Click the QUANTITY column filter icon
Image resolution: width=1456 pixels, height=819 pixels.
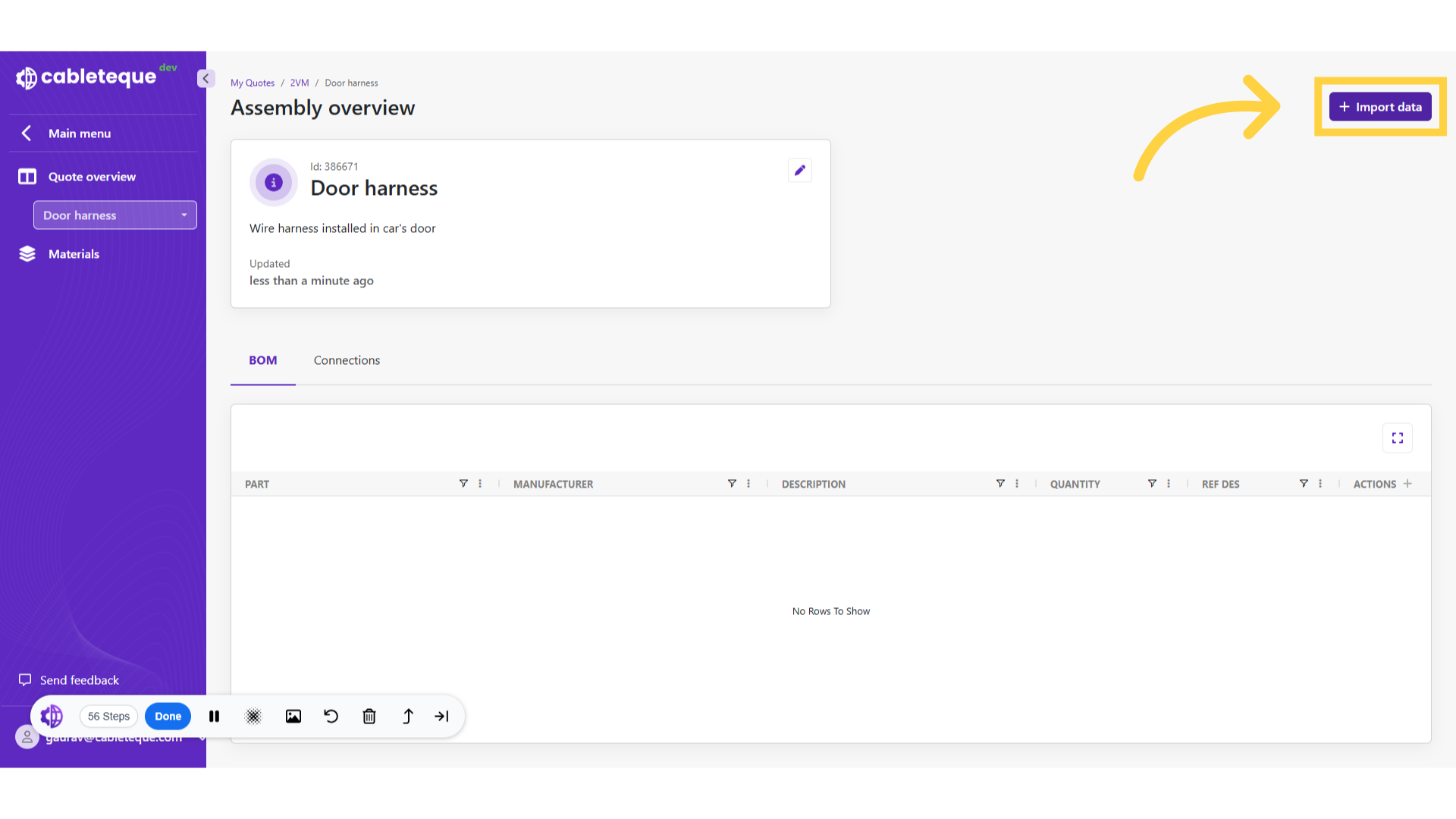tap(1152, 483)
